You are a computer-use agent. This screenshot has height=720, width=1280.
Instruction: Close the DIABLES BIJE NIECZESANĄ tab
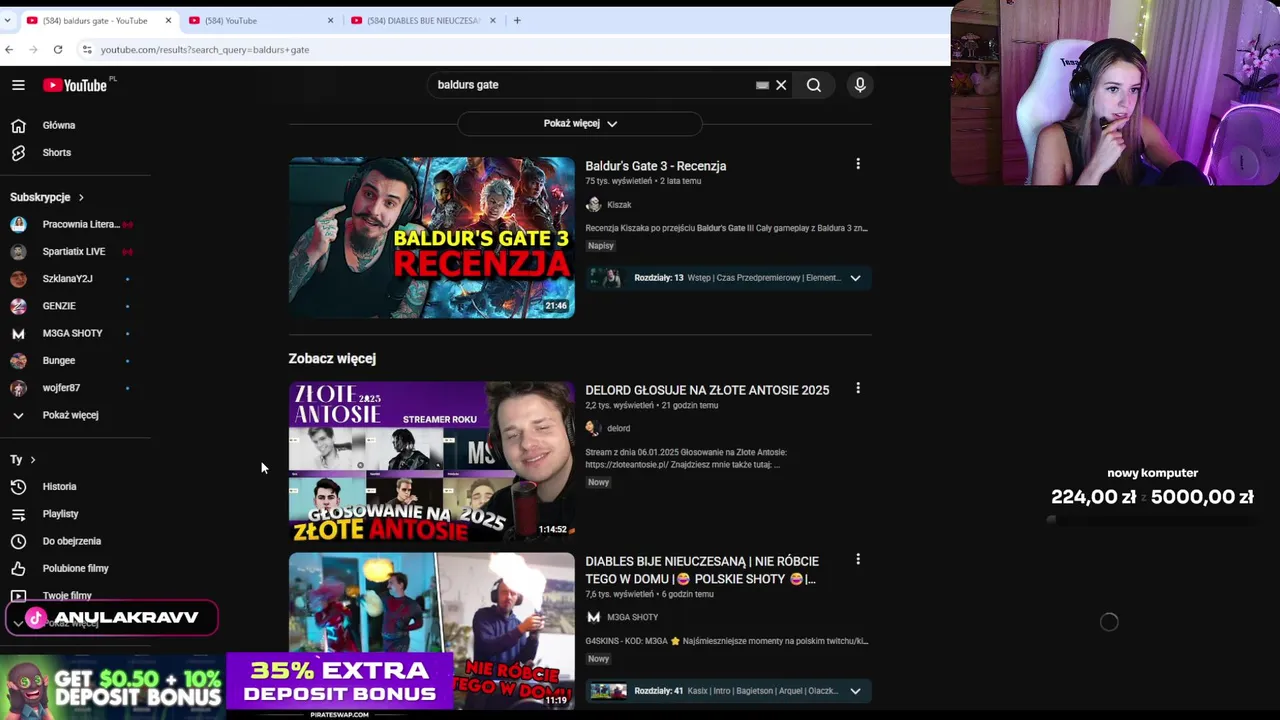493,20
